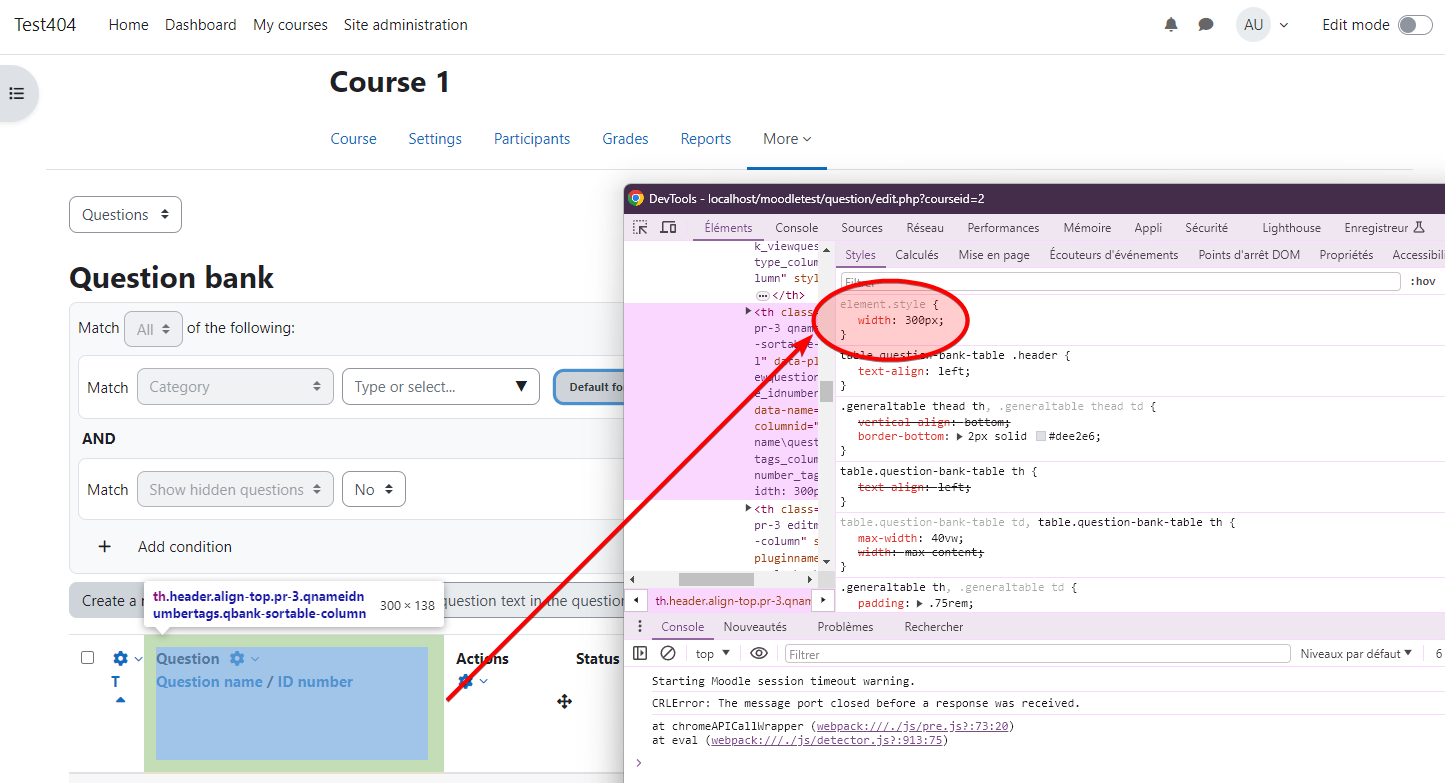
Task: Open the No dropdown
Action: pyautogui.click(x=374, y=489)
